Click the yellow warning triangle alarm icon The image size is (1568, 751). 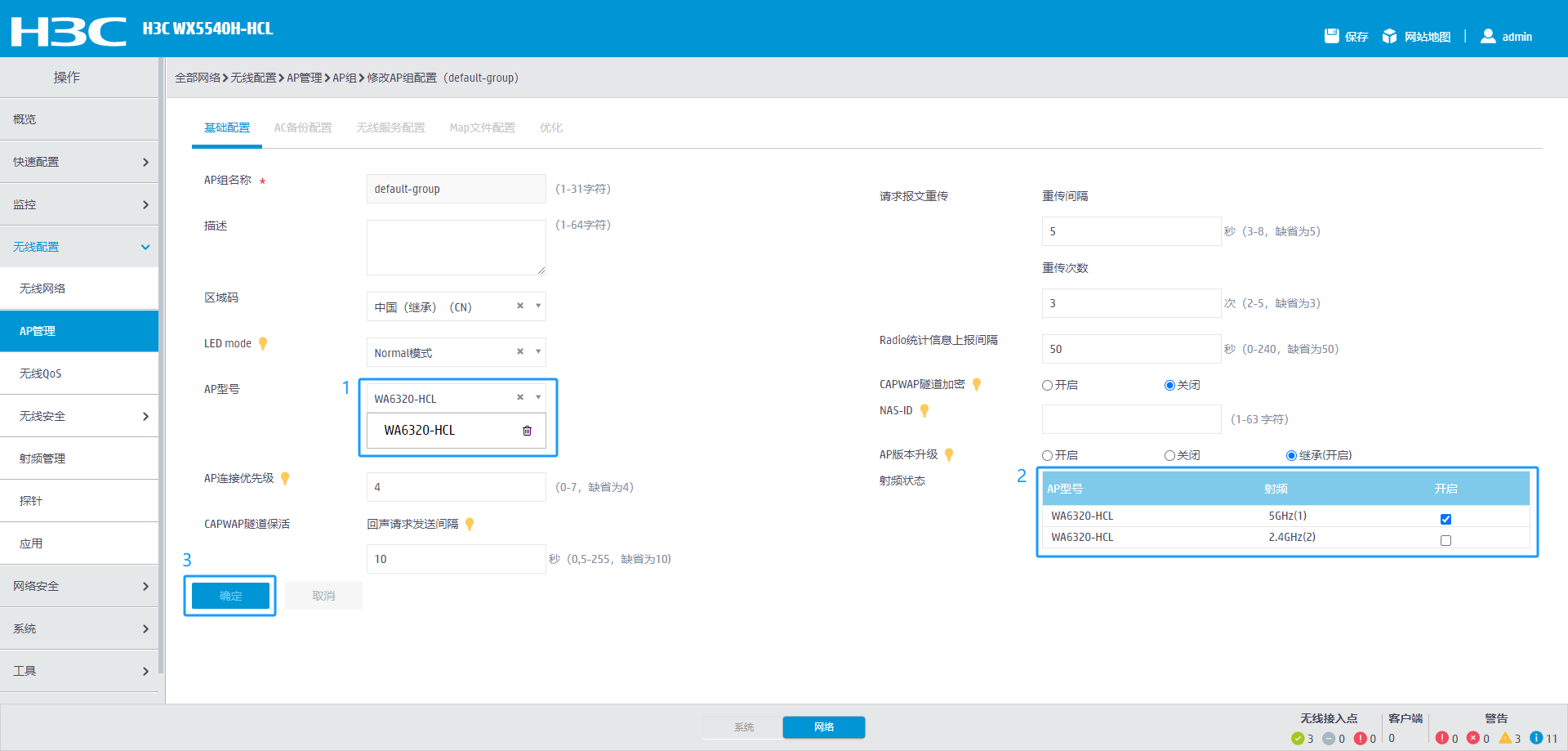(x=1504, y=738)
